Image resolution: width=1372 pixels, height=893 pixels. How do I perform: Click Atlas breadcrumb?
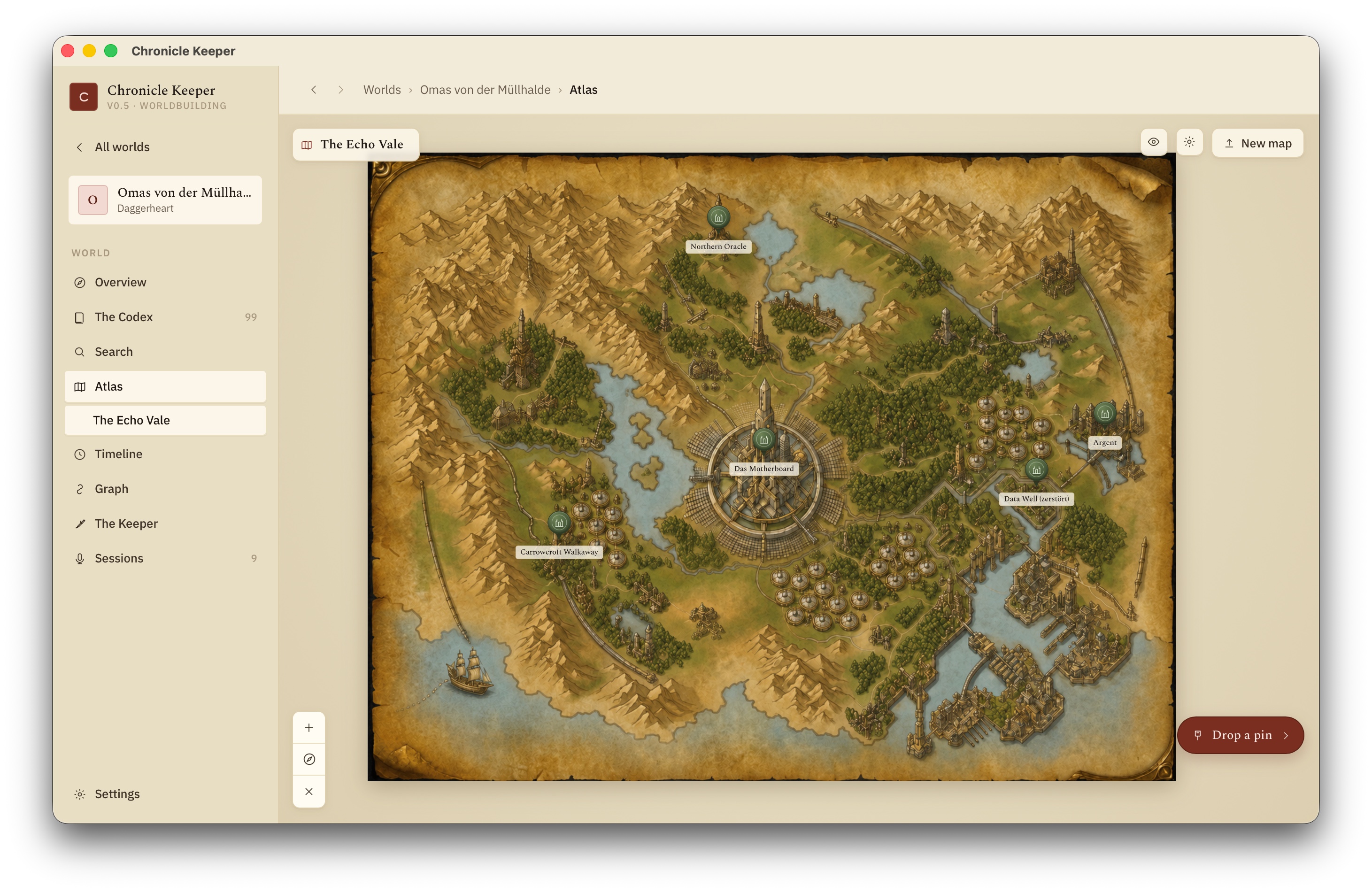click(x=583, y=90)
